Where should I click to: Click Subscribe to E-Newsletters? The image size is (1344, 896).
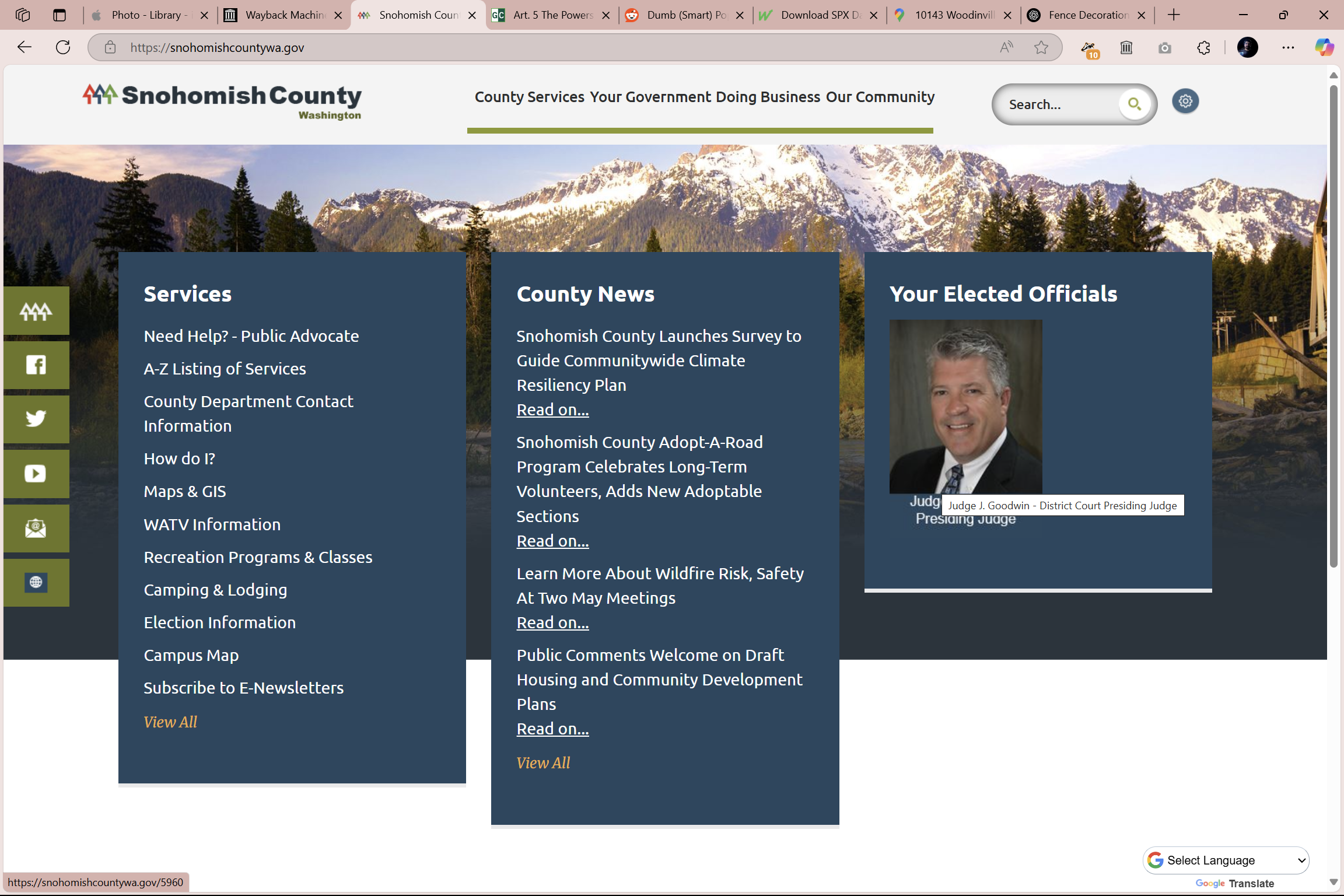pyautogui.click(x=244, y=688)
